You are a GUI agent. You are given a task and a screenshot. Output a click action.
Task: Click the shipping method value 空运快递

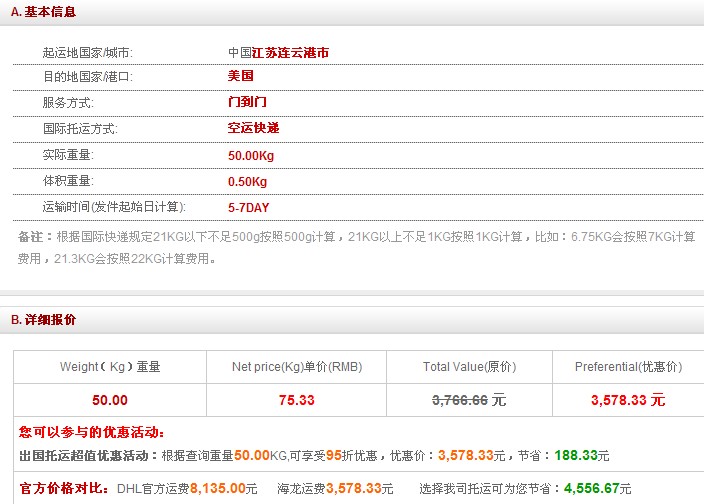253,128
